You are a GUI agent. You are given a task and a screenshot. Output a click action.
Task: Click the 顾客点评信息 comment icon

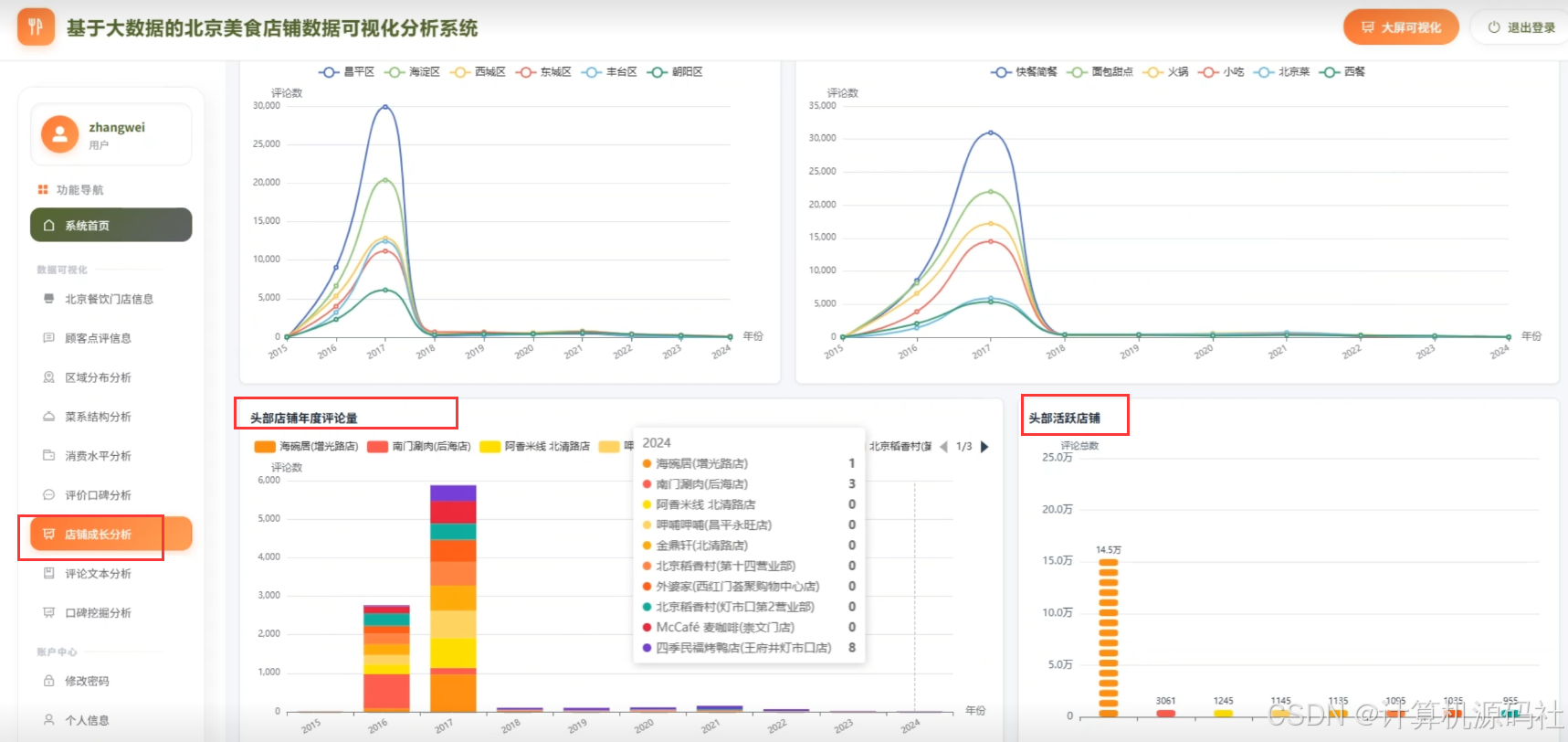tap(49, 338)
